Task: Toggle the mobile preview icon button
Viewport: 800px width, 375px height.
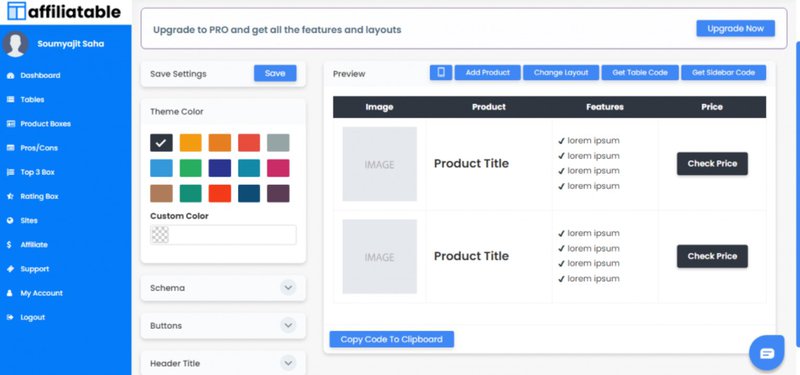Action: pyautogui.click(x=441, y=72)
